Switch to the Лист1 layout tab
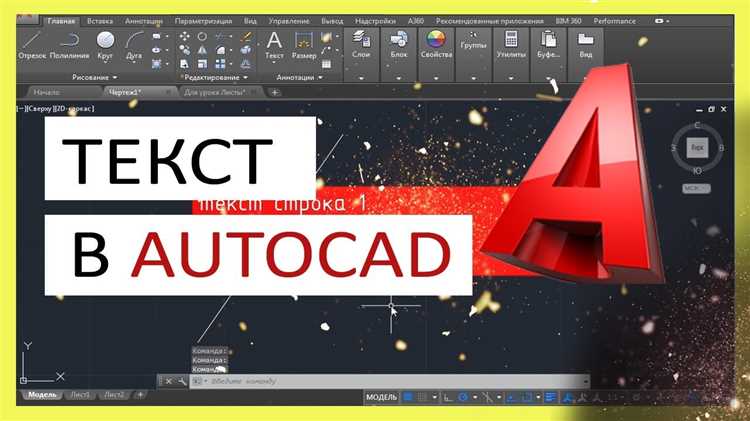 [x=80, y=395]
